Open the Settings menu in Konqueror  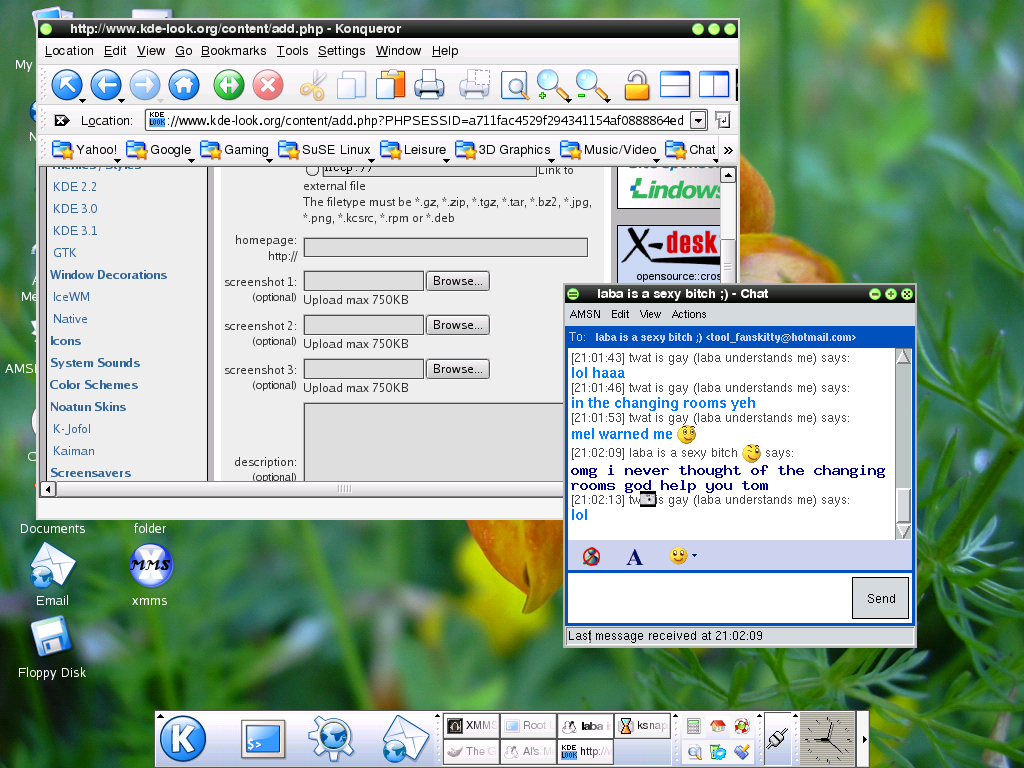point(342,51)
